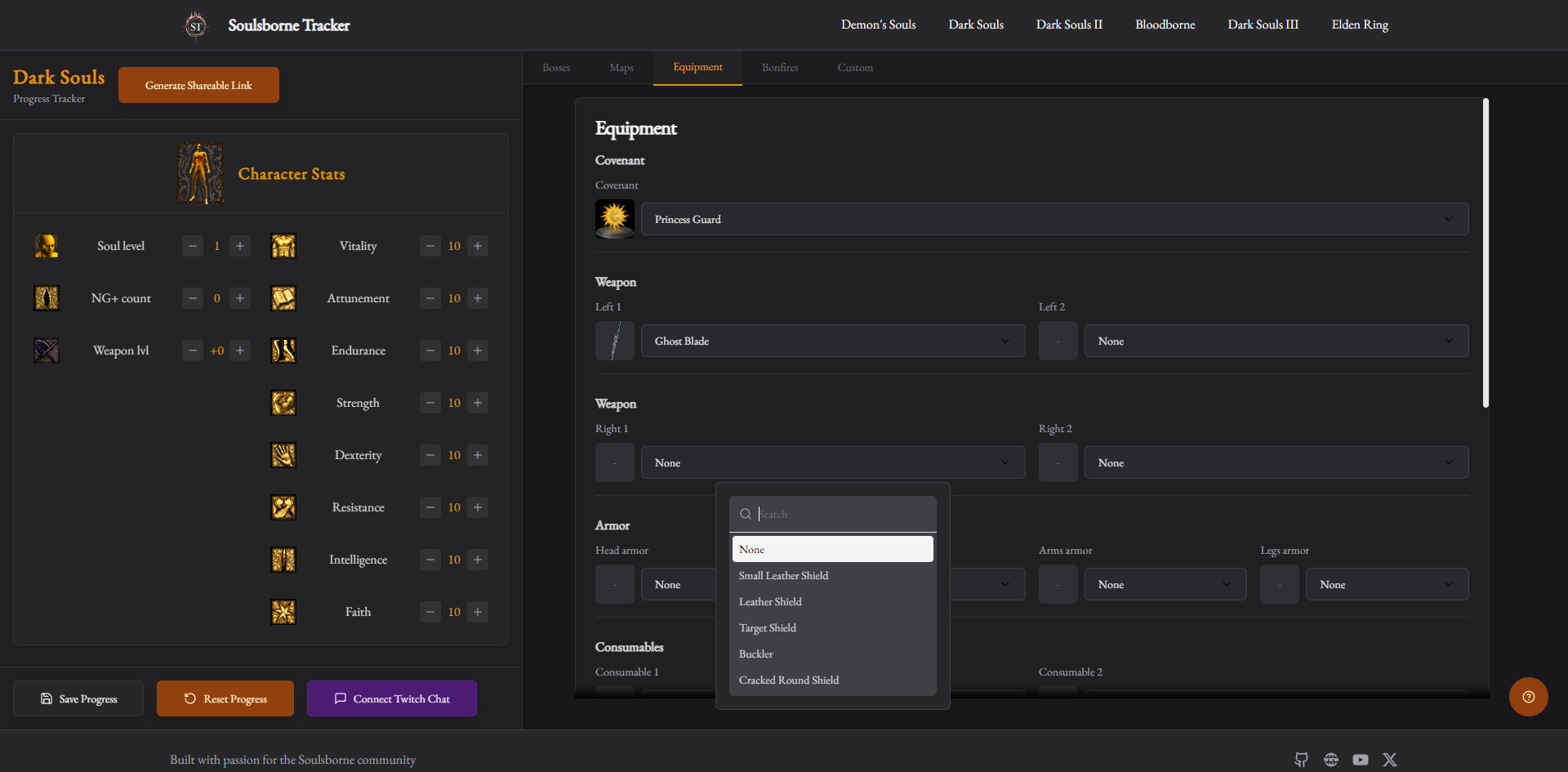Click the Soul level humanity face icon

47,245
